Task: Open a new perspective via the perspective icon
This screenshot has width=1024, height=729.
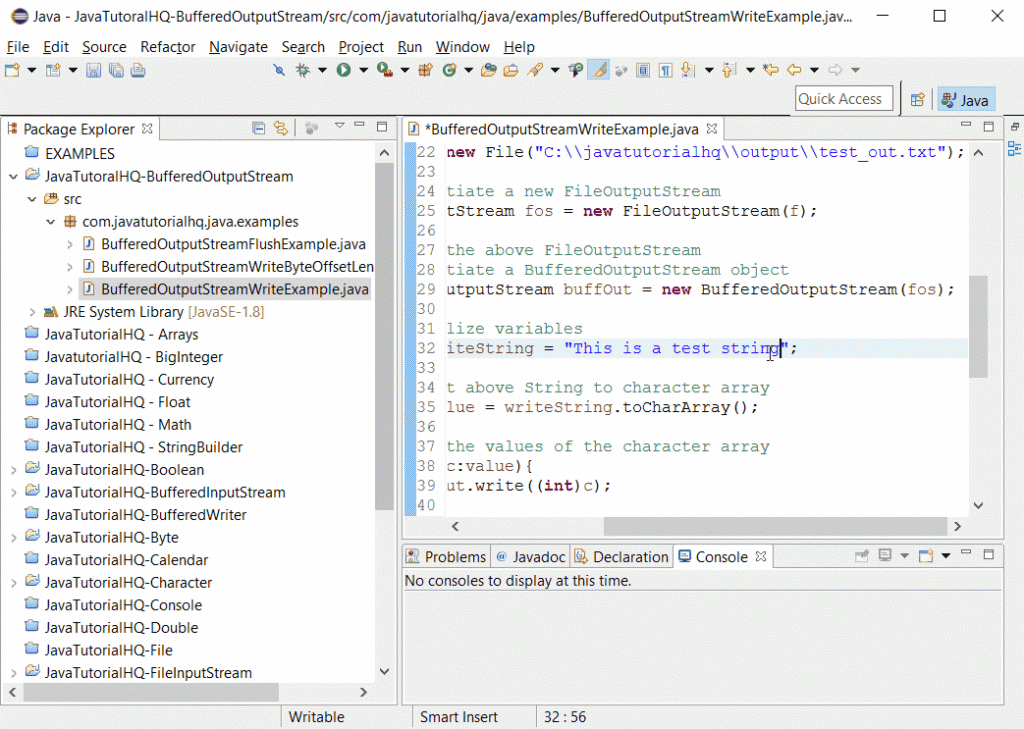Action: [918, 99]
